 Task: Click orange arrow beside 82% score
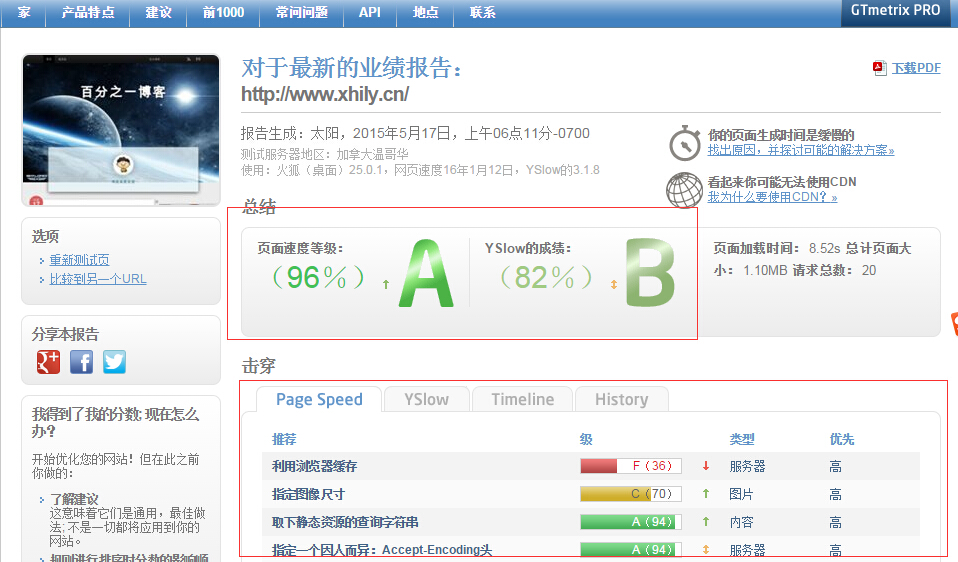pyautogui.click(x=613, y=284)
